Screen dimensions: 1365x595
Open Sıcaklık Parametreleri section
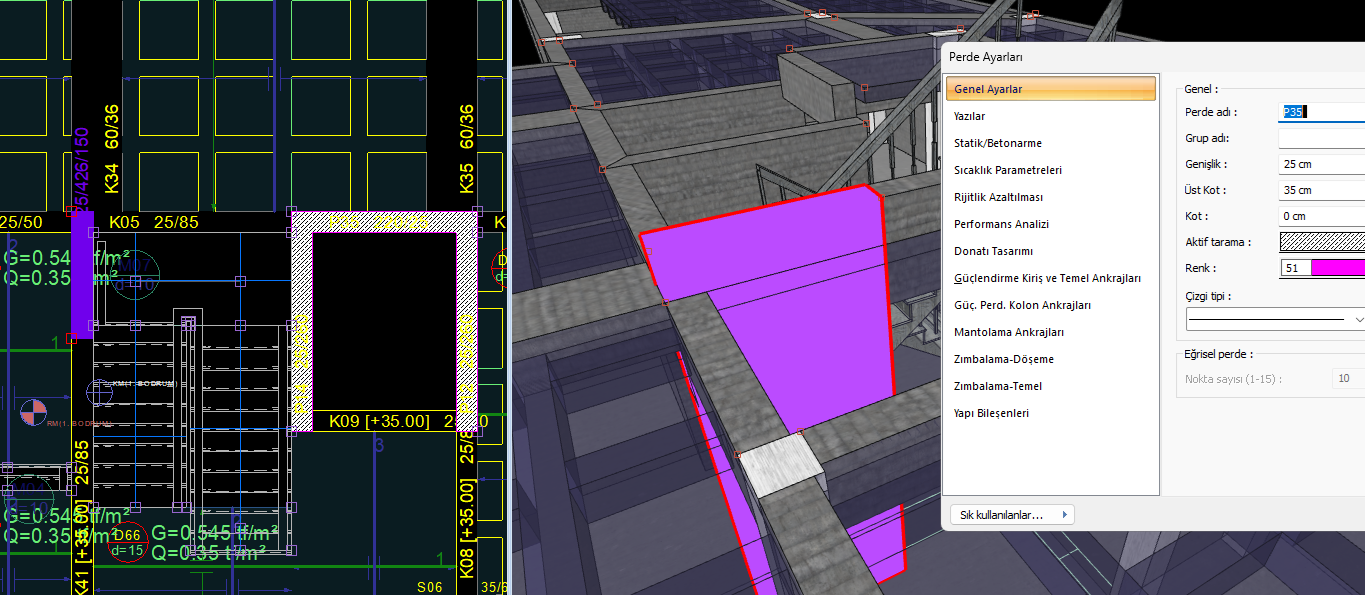[1007, 170]
